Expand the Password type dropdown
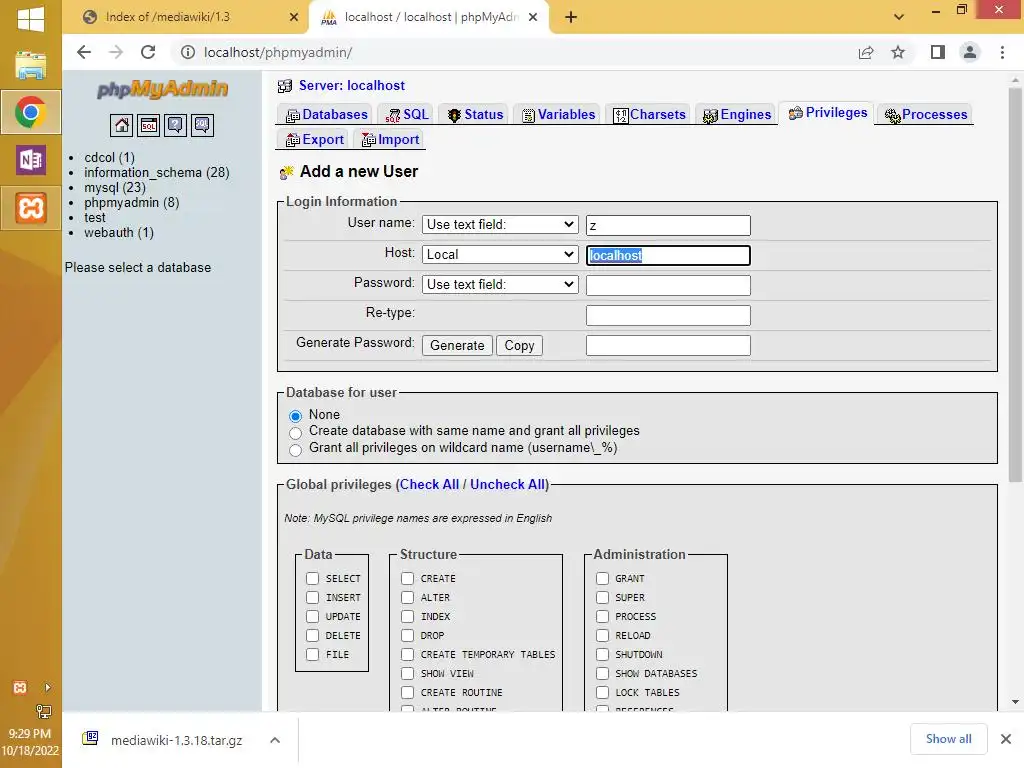 (500, 285)
